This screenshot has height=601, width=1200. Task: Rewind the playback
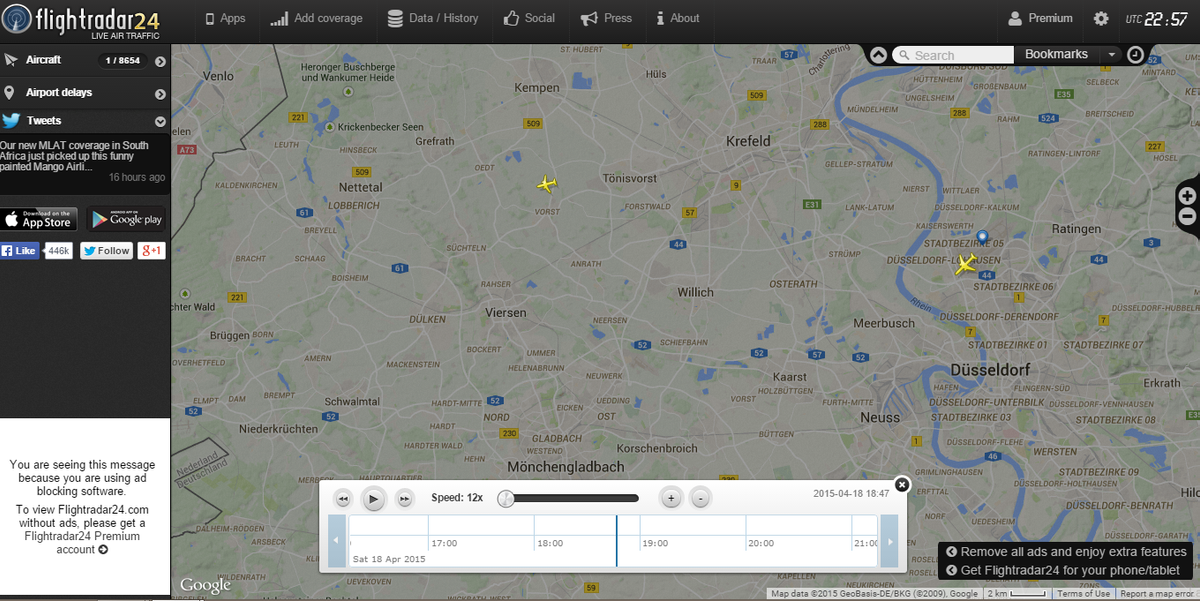pyautogui.click(x=343, y=498)
